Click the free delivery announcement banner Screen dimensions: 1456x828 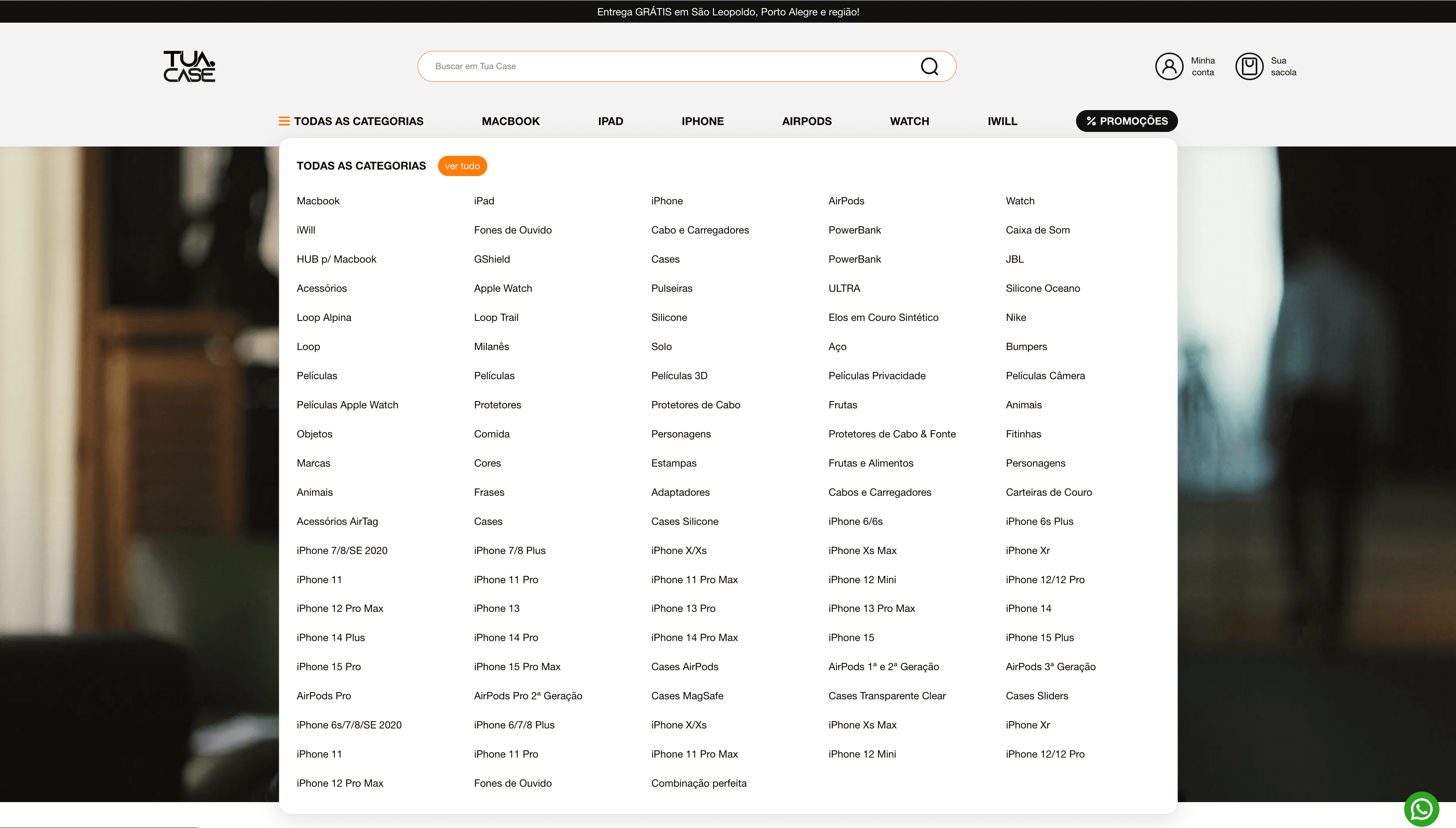coord(728,12)
